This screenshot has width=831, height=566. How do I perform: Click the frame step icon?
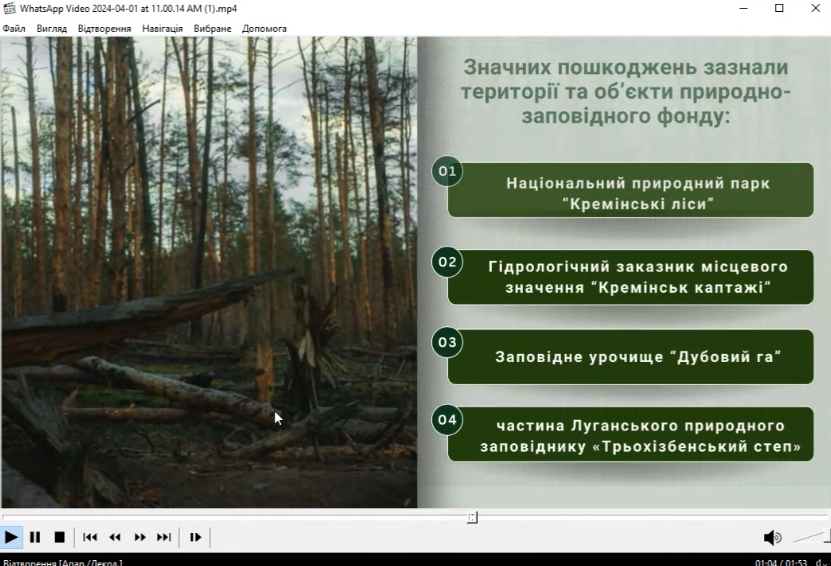(195, 537)
